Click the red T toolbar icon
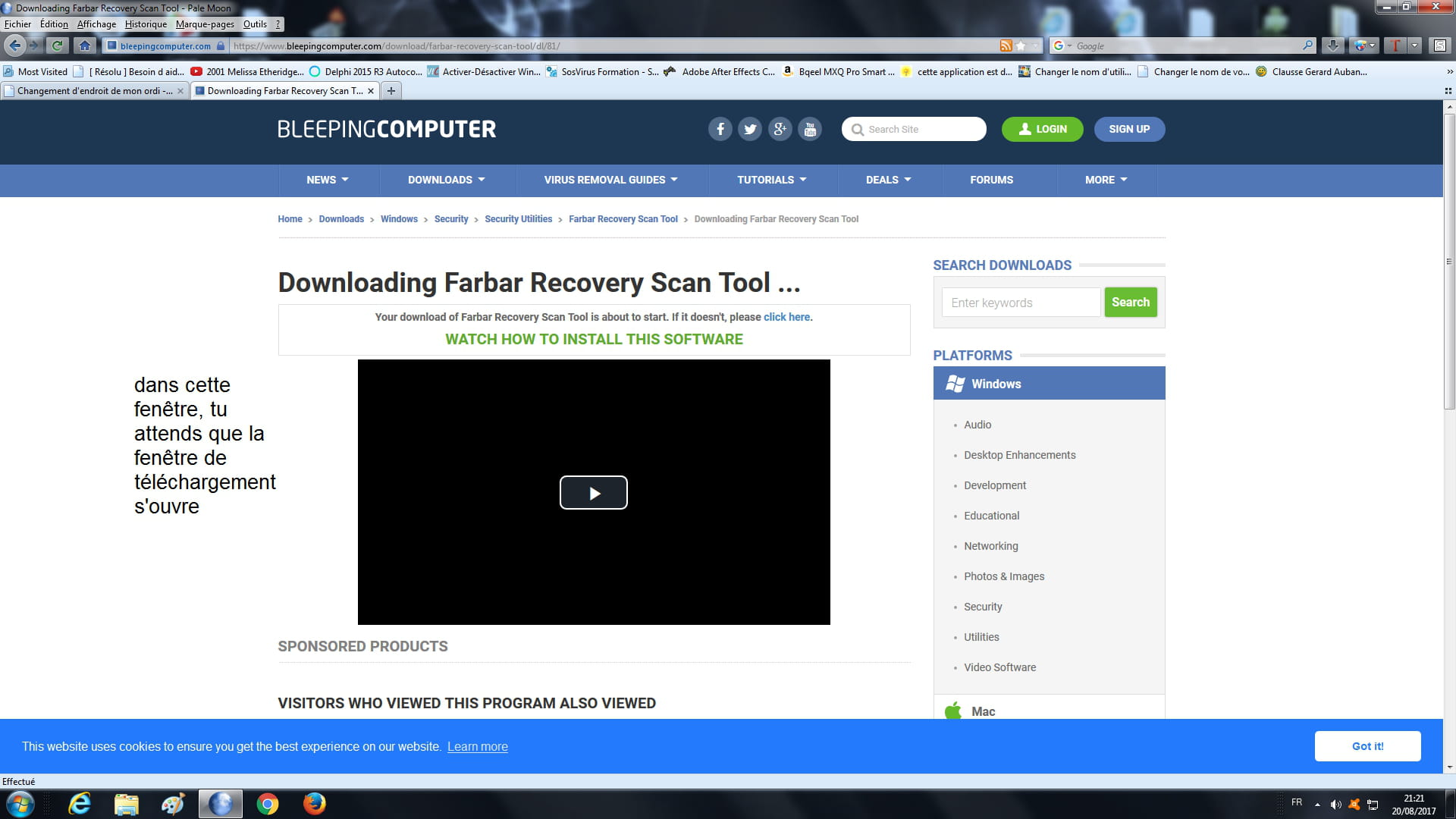This screenshot has height=819, width=1456. (1395, 45)
